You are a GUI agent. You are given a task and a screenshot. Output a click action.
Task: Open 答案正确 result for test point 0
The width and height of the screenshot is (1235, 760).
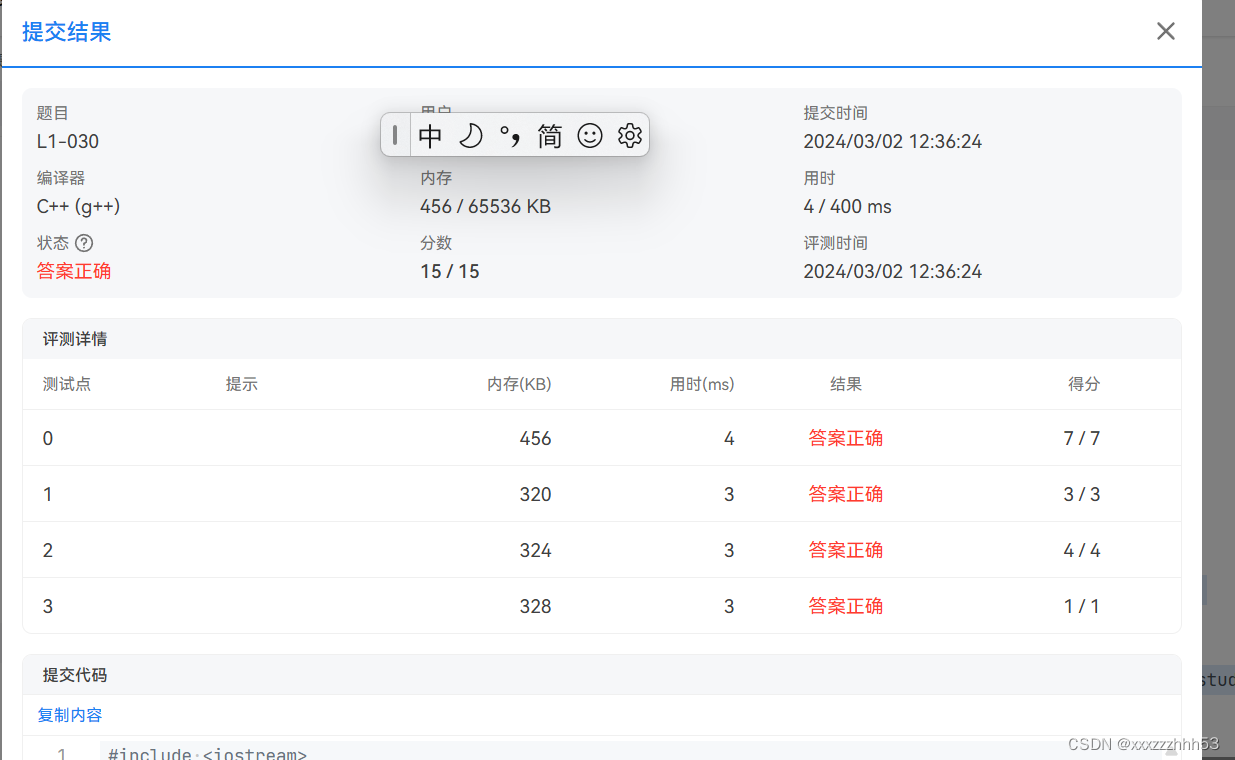point(845,438)
